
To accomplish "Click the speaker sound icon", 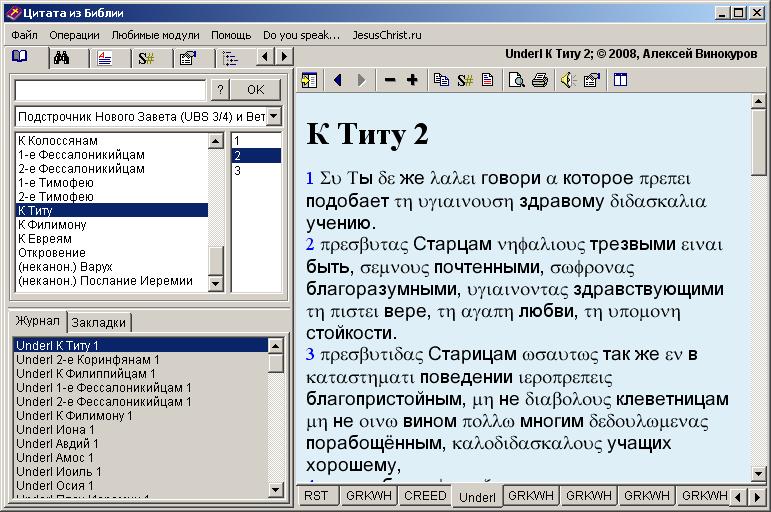I will coord(567,80).
